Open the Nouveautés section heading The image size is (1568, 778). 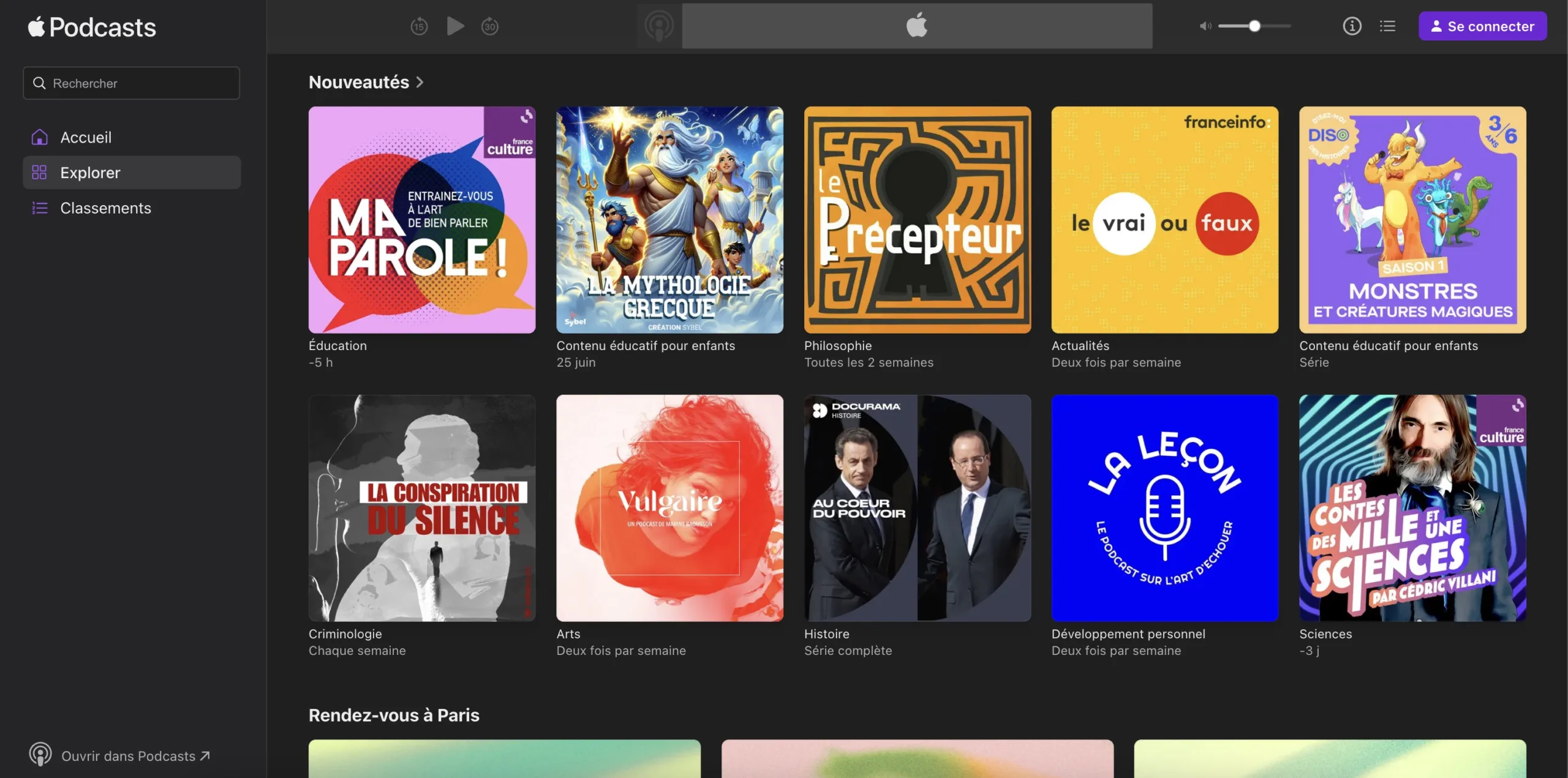(x=359, y=82)
